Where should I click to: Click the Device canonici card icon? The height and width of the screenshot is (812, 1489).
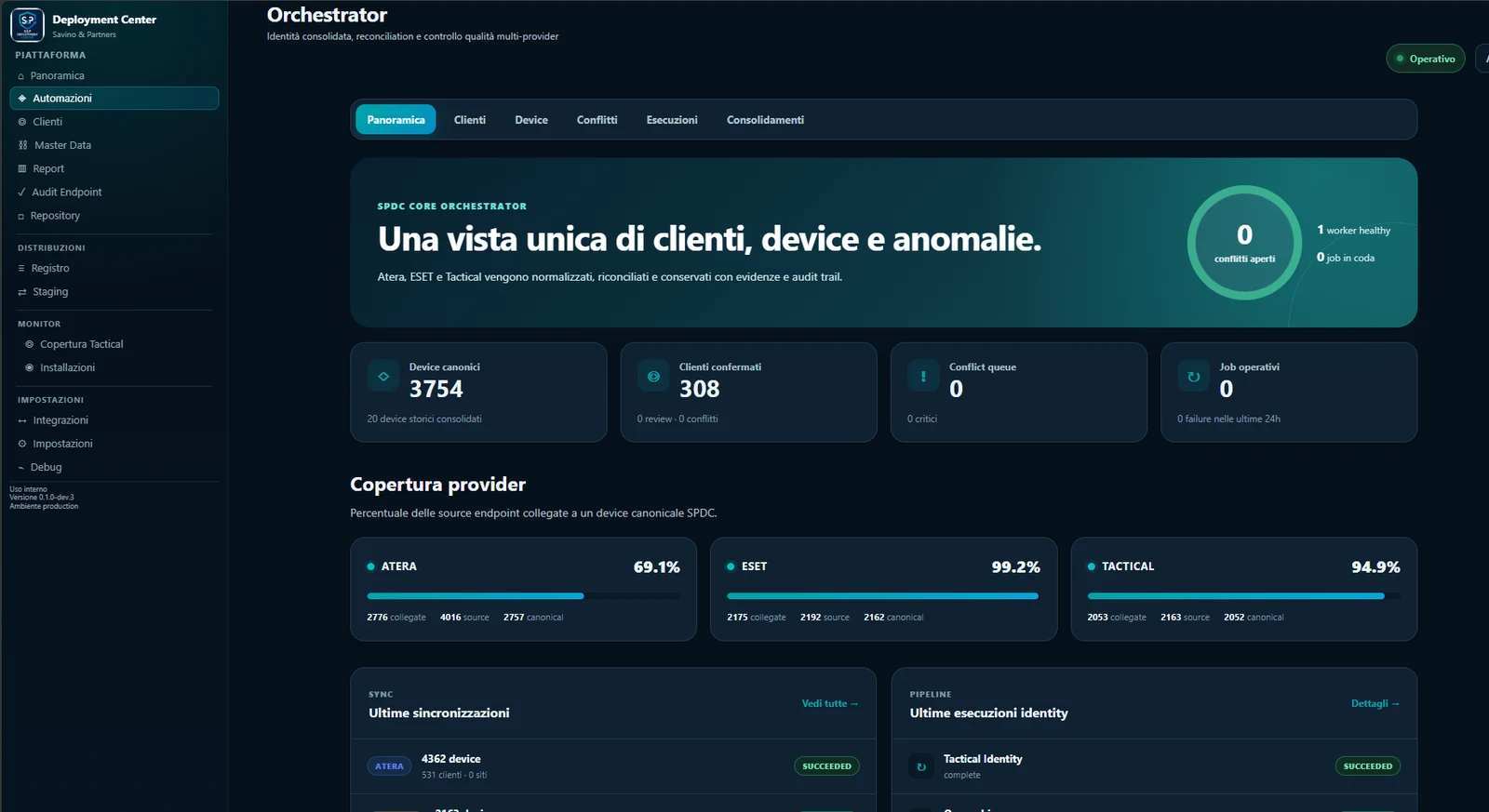[383, 377]
